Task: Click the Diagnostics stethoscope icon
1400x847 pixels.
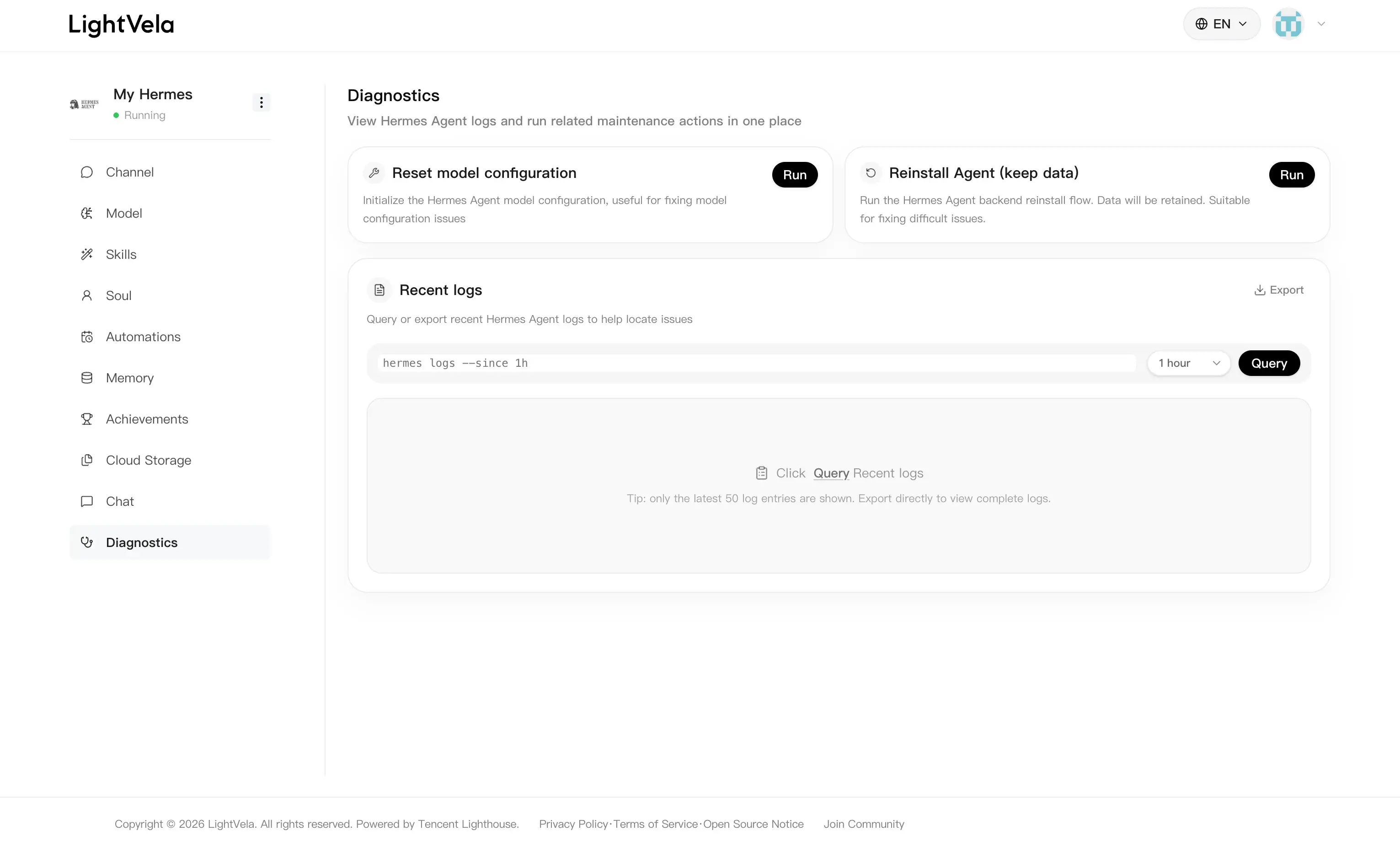Action: pos(86,542)
